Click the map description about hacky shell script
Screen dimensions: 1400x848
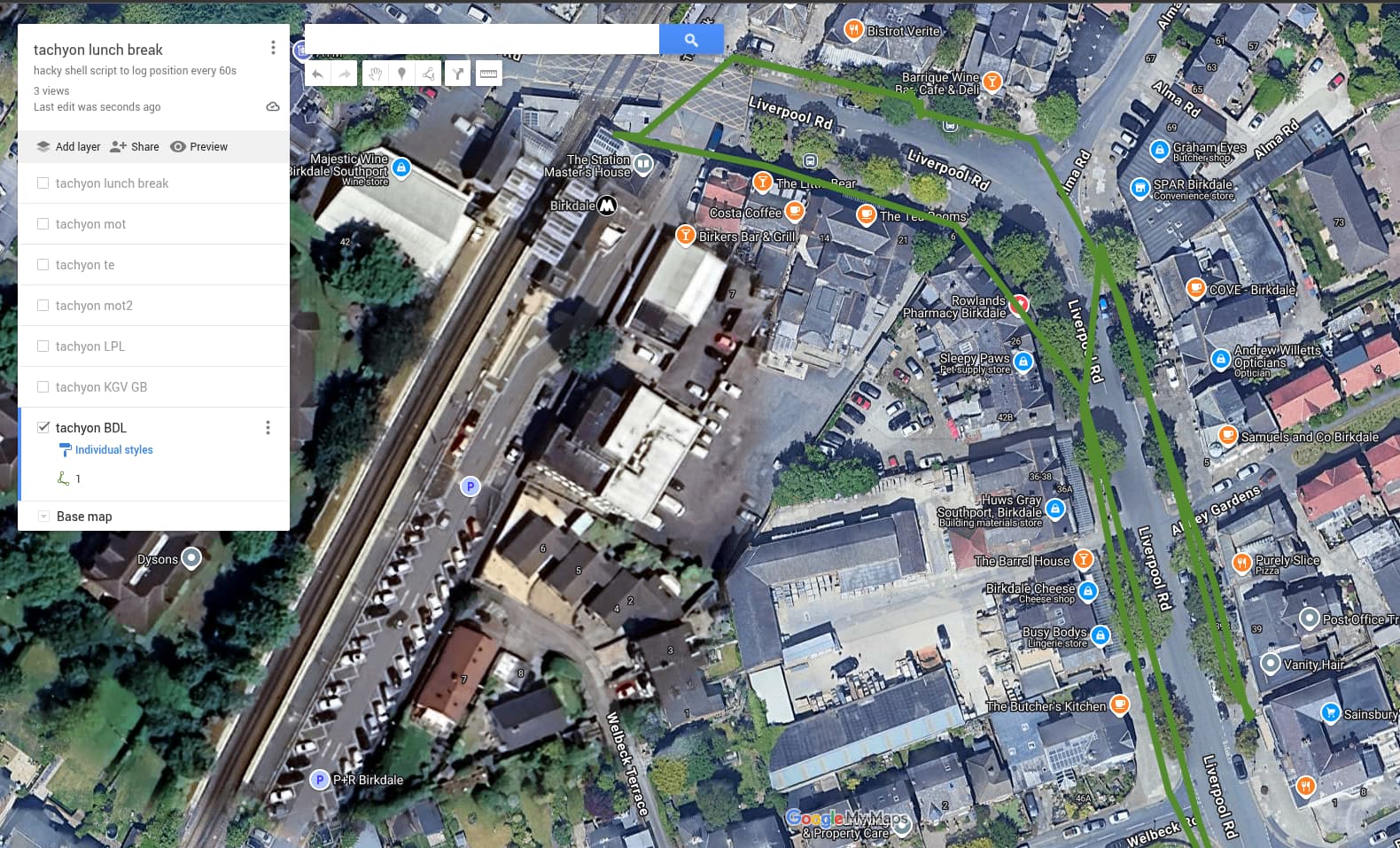[135, 71]
